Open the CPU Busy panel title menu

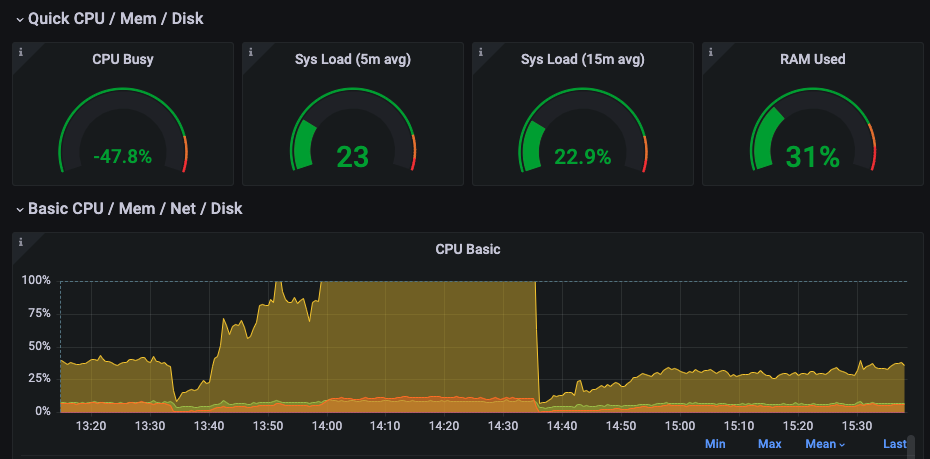pyautogui.click(x=123, y=59)
